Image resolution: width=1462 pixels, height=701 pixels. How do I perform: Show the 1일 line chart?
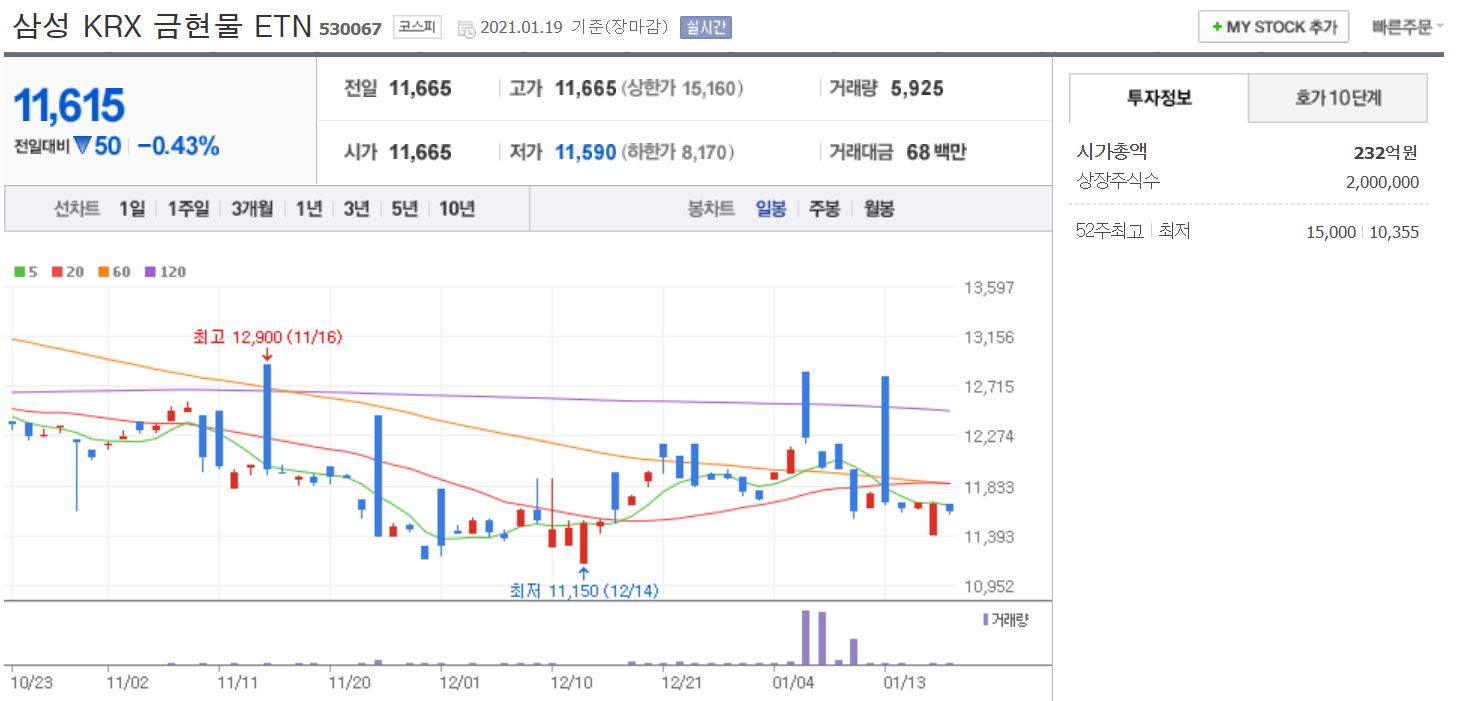pyautogui.click(x=131, y=209)
